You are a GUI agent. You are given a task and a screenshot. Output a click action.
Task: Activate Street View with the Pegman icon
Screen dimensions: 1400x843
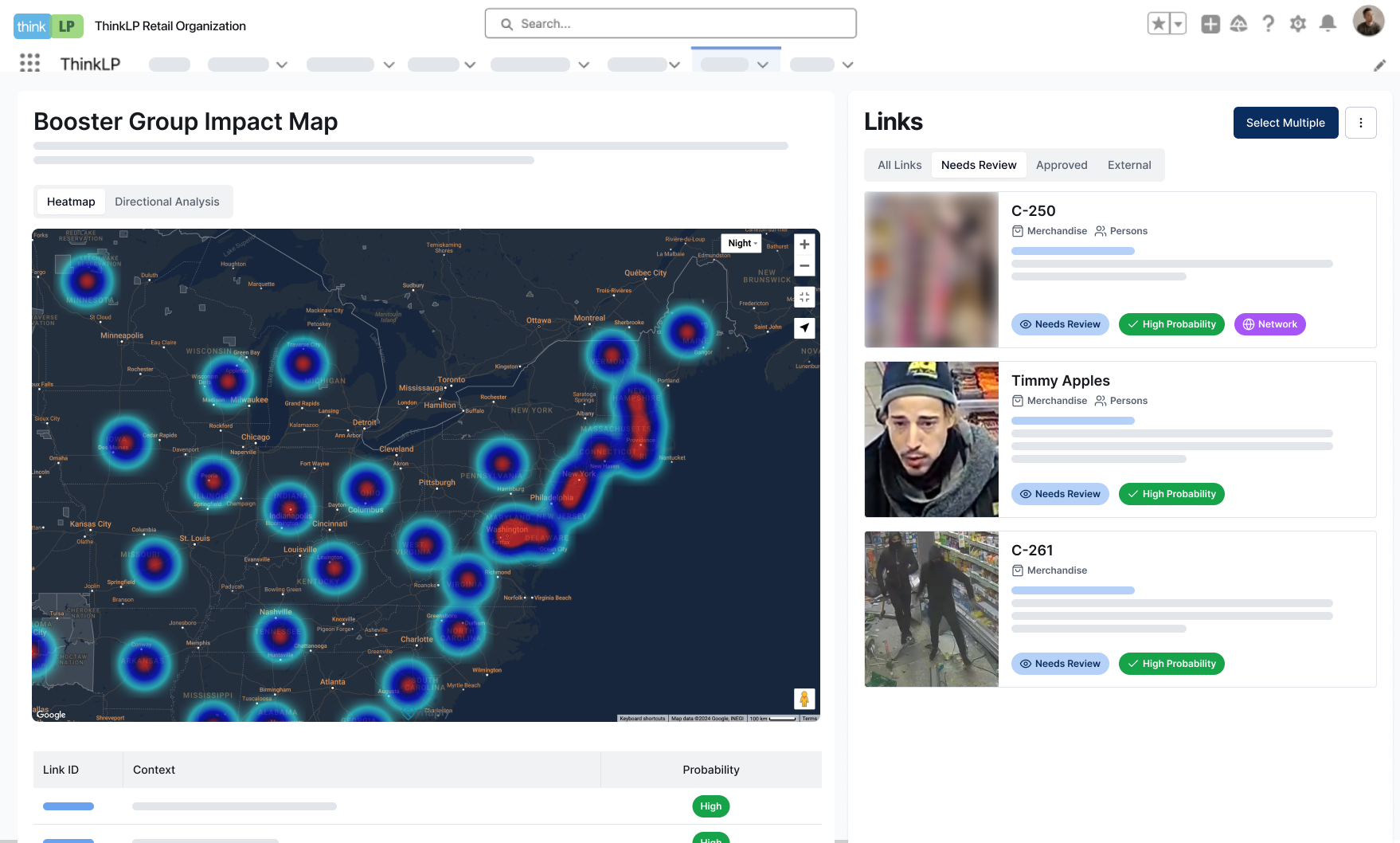(804, 699)
